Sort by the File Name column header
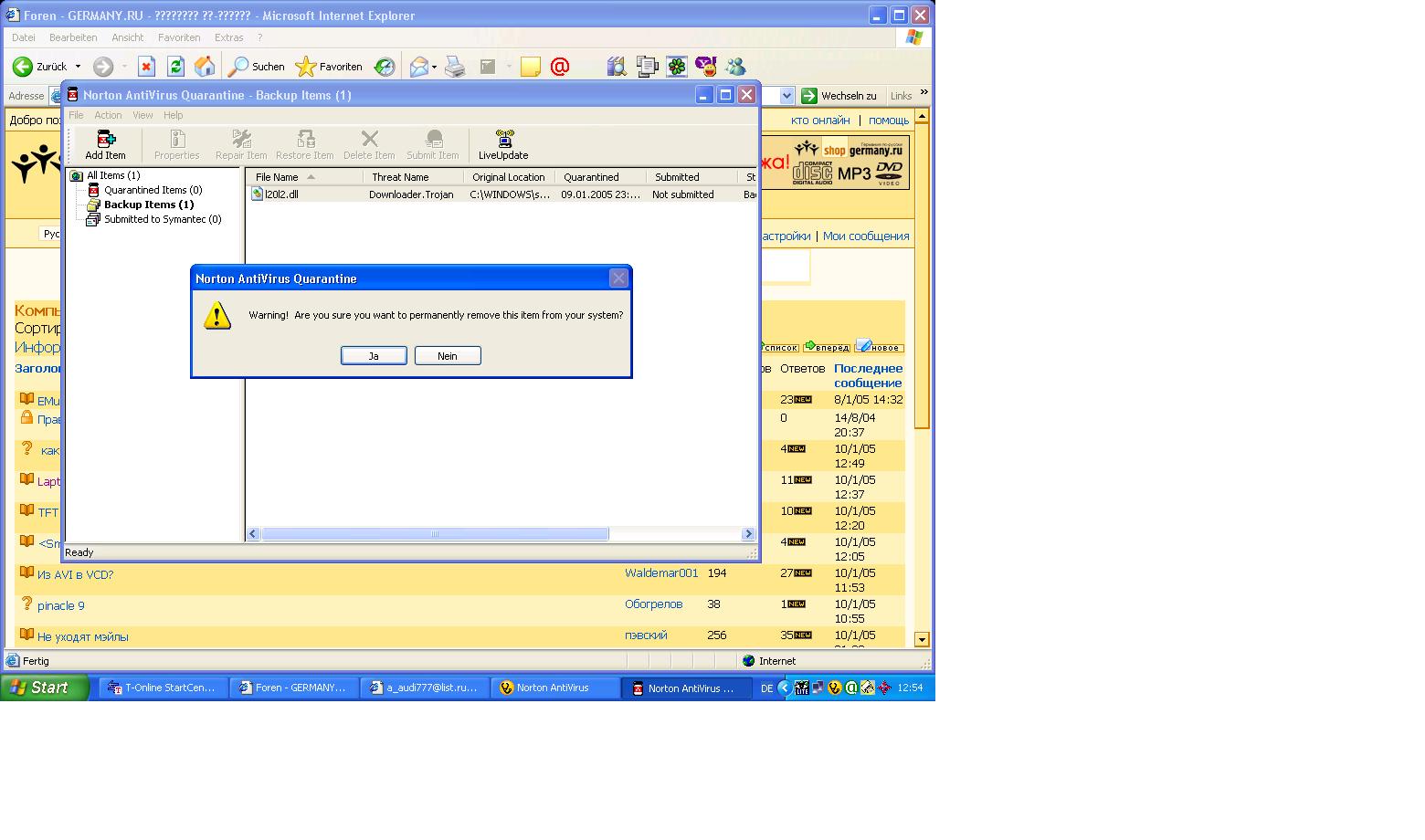Screen dimensions: 1425x840 click(305, 177)
